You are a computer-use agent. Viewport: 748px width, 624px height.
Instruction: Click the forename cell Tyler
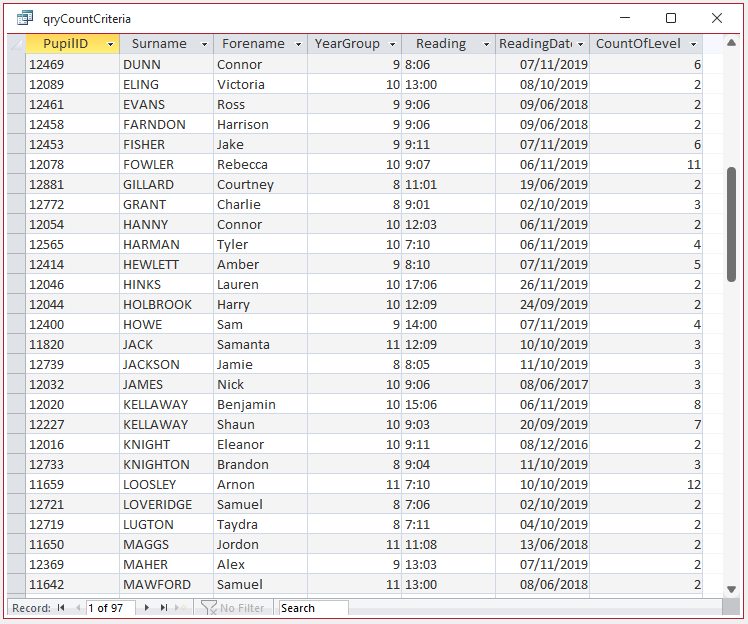(x=260, y=244)
